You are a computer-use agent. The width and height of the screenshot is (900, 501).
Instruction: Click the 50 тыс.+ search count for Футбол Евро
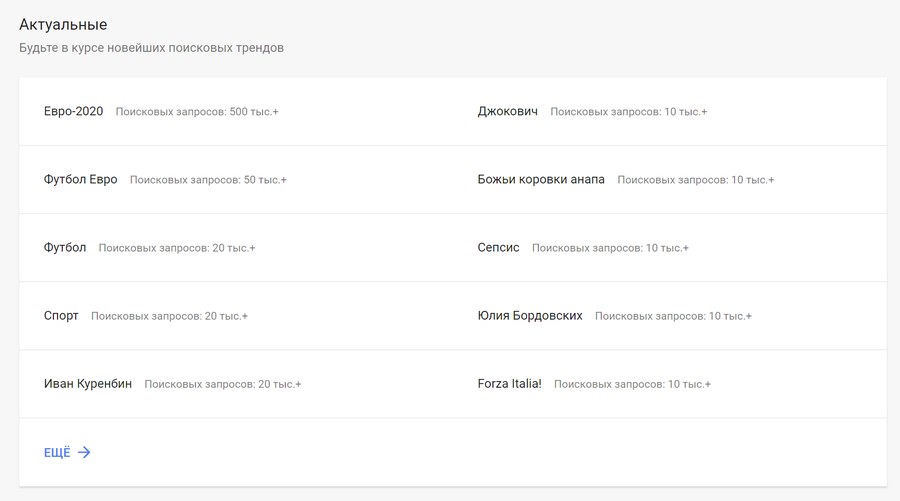pos(208,180)
